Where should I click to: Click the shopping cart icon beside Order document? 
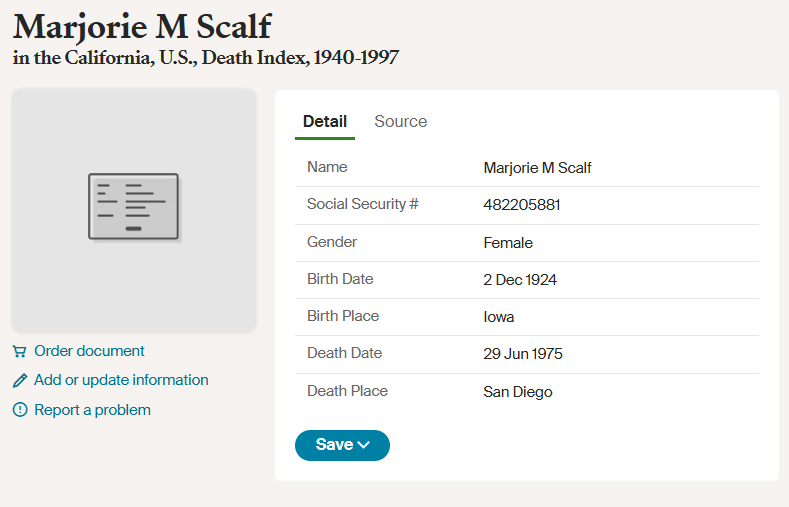(19, 351)
